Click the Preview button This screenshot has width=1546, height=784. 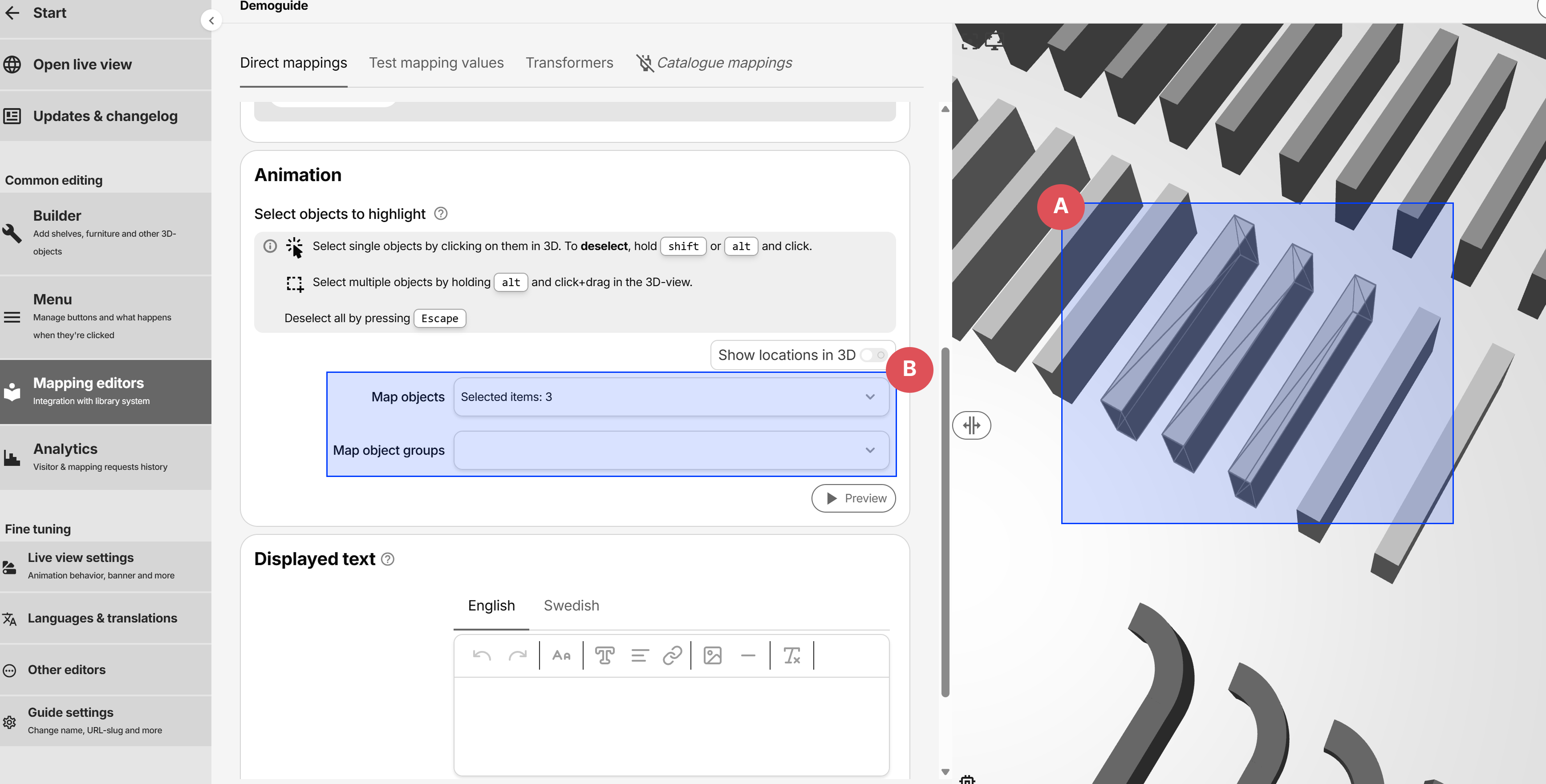[x=853, y=498]
